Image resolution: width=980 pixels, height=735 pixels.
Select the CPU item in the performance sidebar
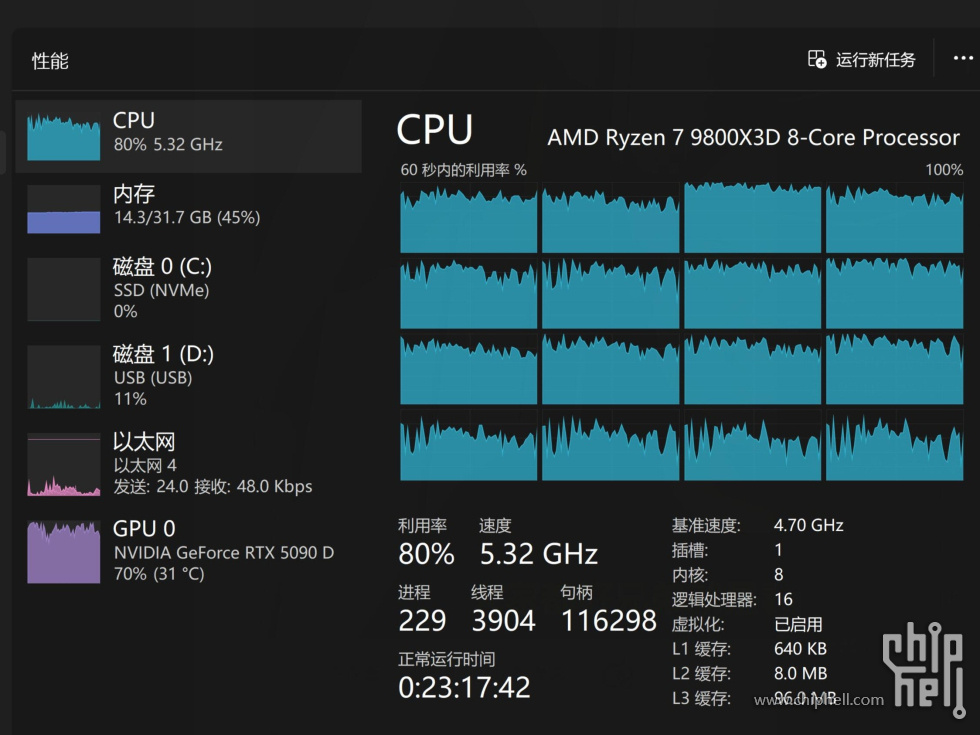[188, 136]
